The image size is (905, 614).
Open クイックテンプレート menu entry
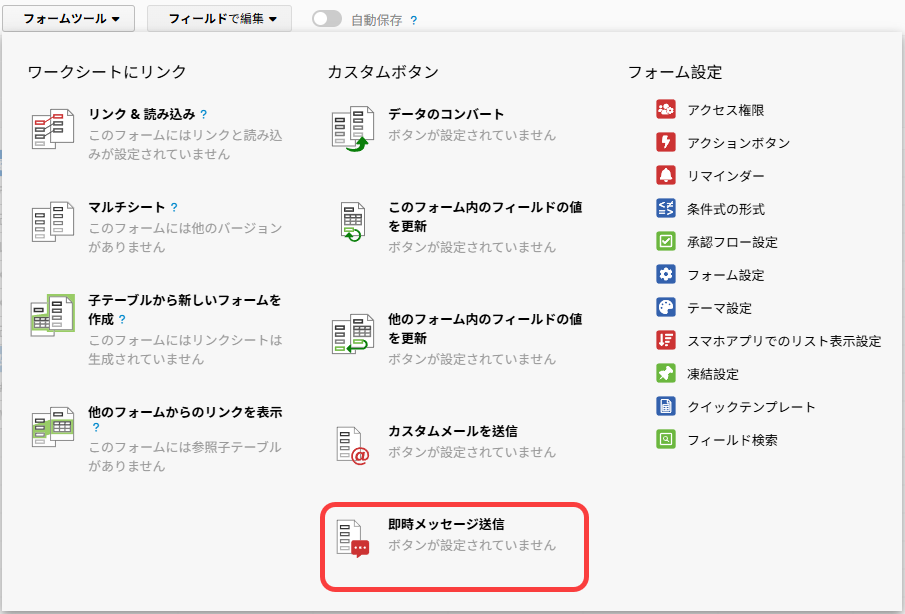point(751,407)
